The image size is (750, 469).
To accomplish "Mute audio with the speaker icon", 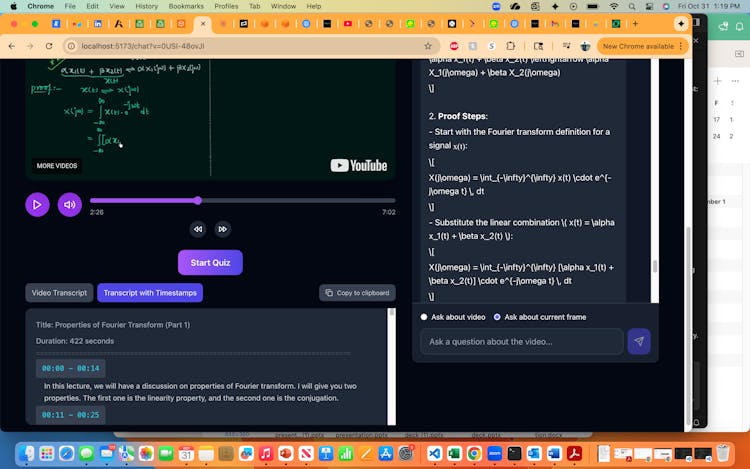I will pyautogui.click(x=69, y=205).
